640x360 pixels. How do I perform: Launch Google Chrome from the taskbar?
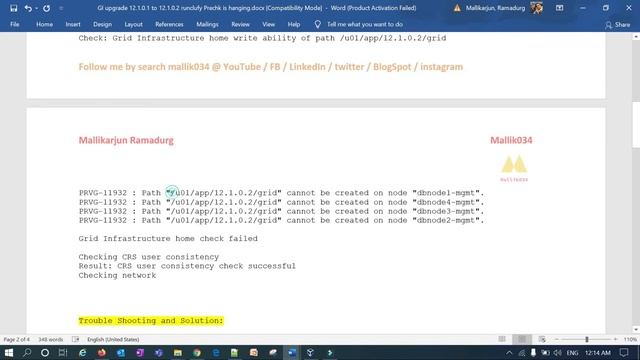(197, 352)
